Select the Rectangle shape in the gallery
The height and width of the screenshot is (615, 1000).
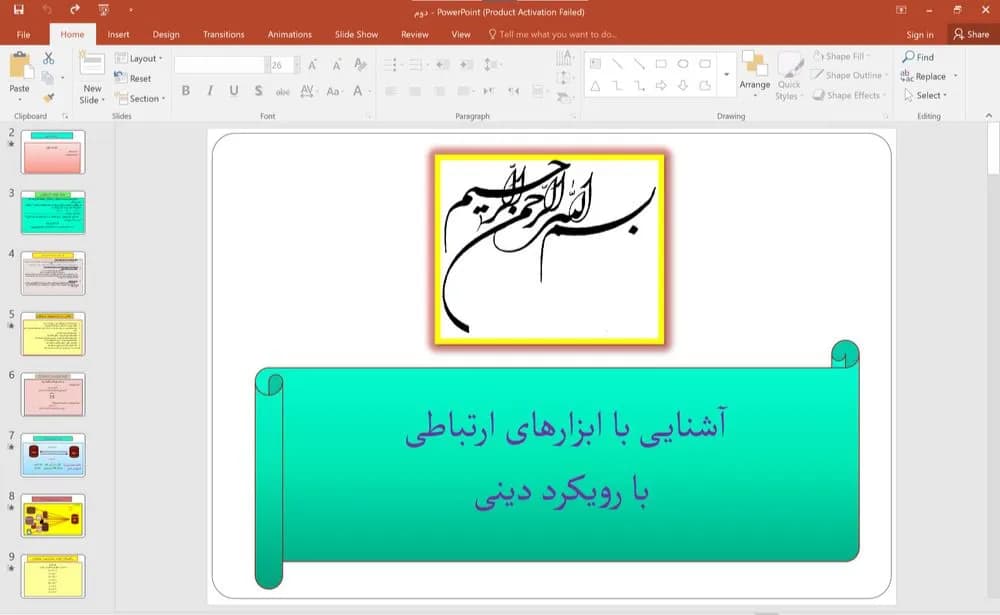click(x=661, y=64)
